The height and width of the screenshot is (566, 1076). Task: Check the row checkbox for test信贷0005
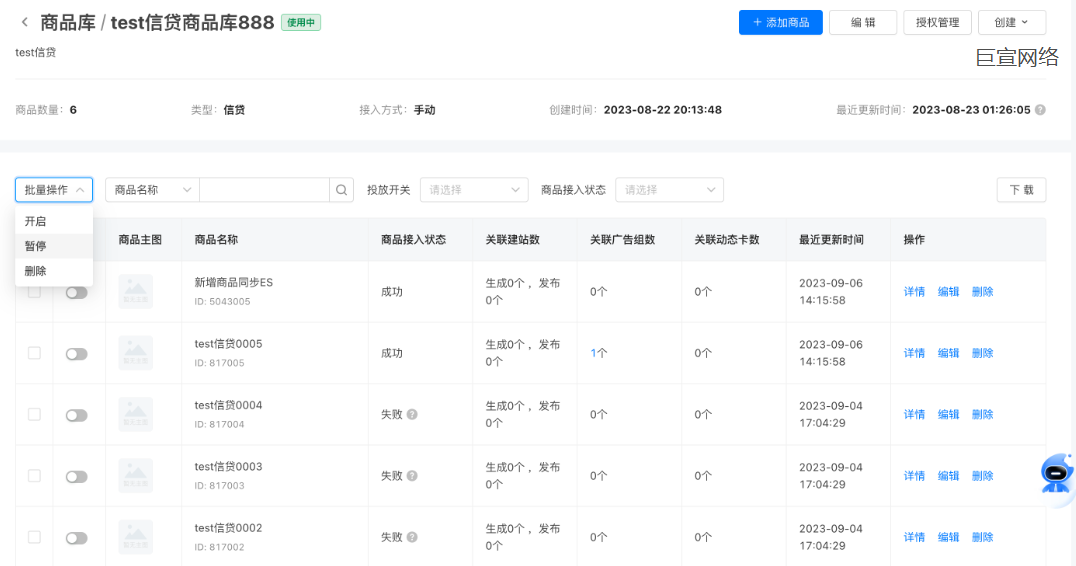(34, 353)
